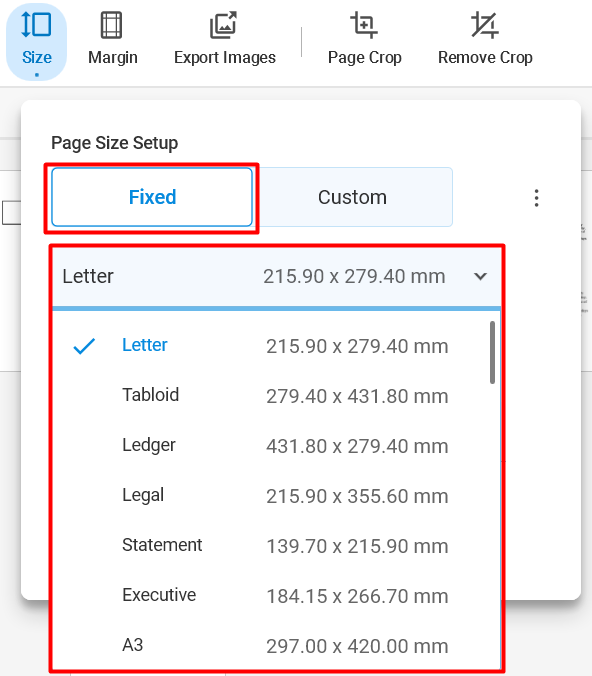Open the three-dot more options menu
The height and width of the screenshot is (676, 592).
pyautogui.click(x=536, y=198)
